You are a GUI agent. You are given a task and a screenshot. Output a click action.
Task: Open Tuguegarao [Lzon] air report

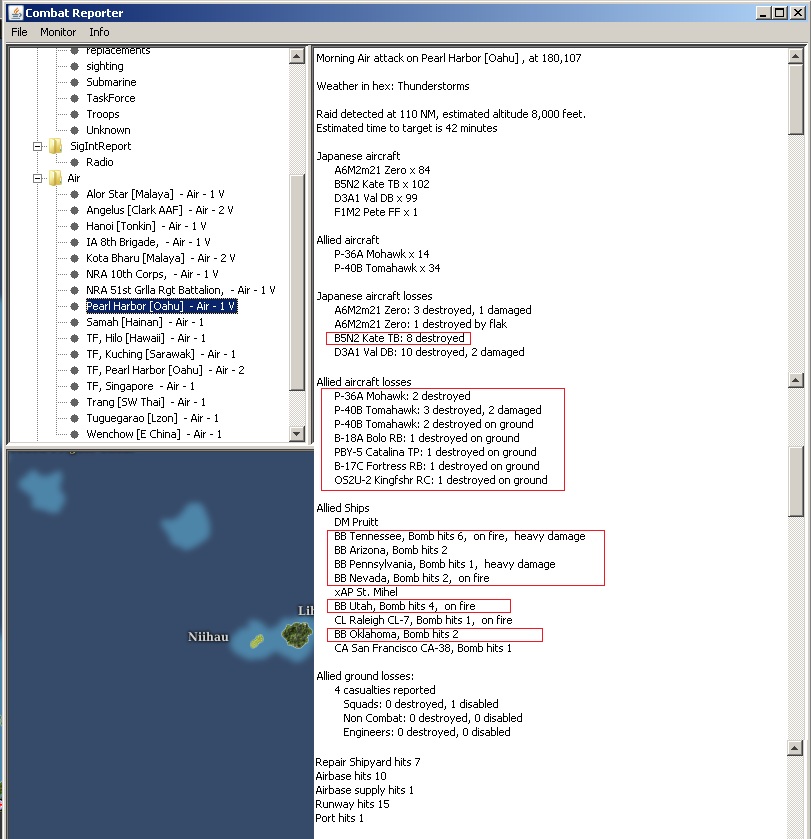coord(152,418)
